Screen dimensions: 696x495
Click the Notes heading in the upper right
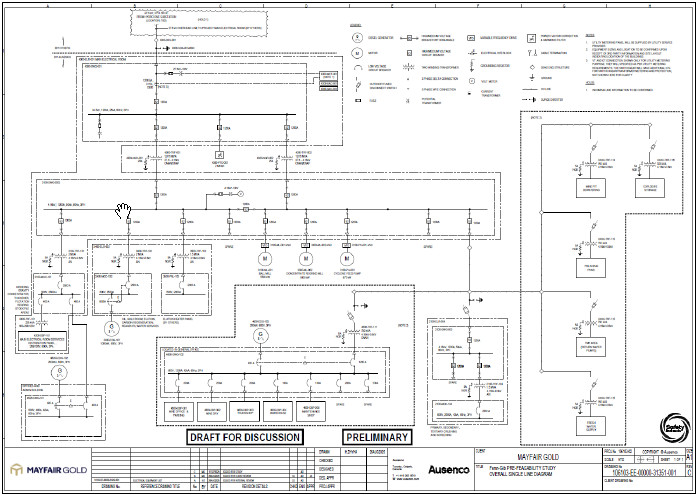tap(589, 35)
